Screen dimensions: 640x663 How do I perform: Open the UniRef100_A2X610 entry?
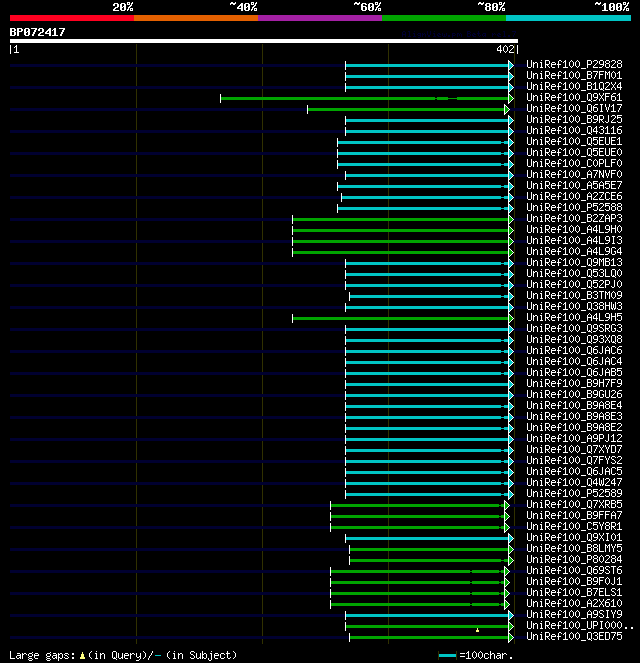[x=574, y=603]
